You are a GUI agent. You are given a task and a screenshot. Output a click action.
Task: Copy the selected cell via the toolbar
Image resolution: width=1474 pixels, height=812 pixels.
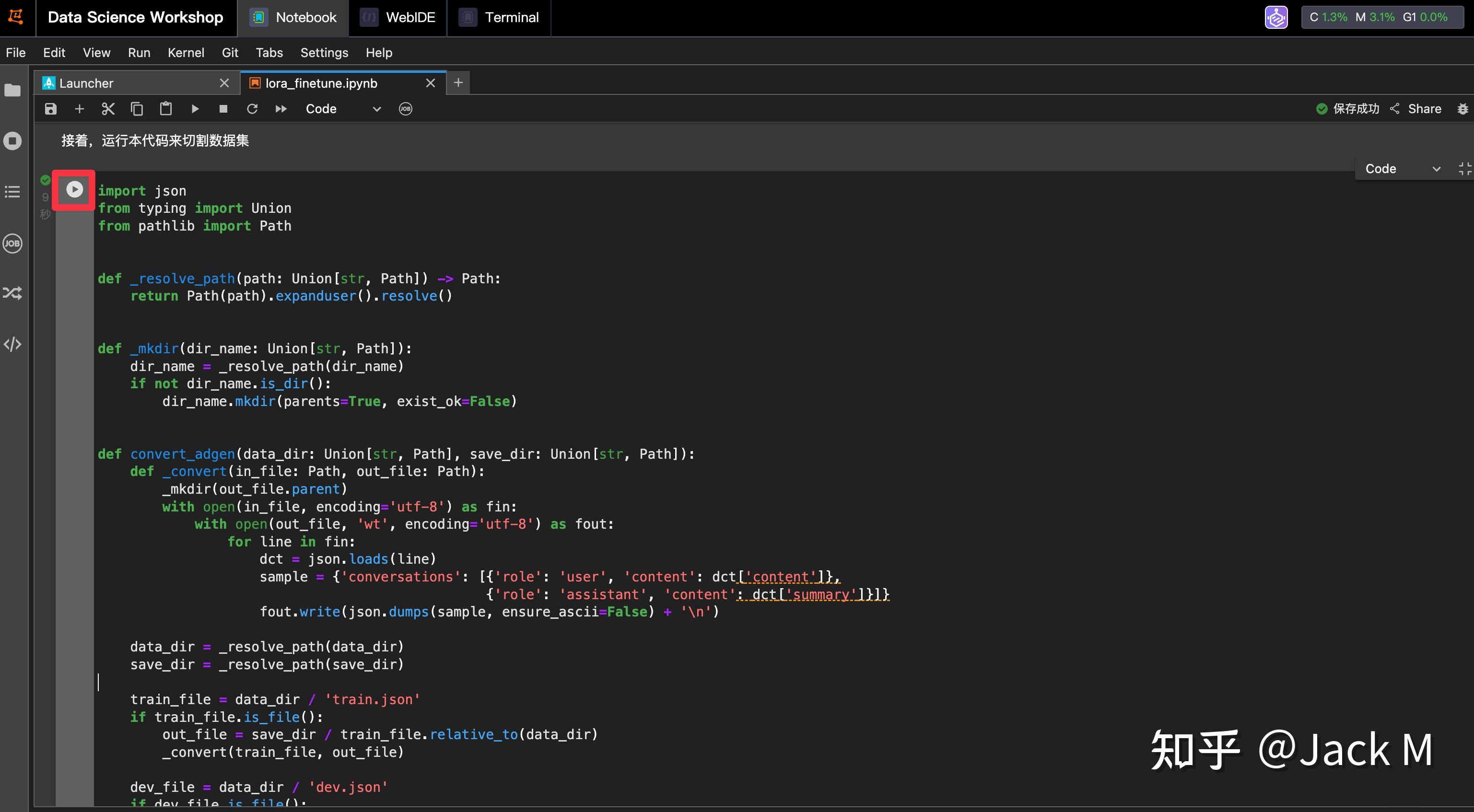[137, 109]
